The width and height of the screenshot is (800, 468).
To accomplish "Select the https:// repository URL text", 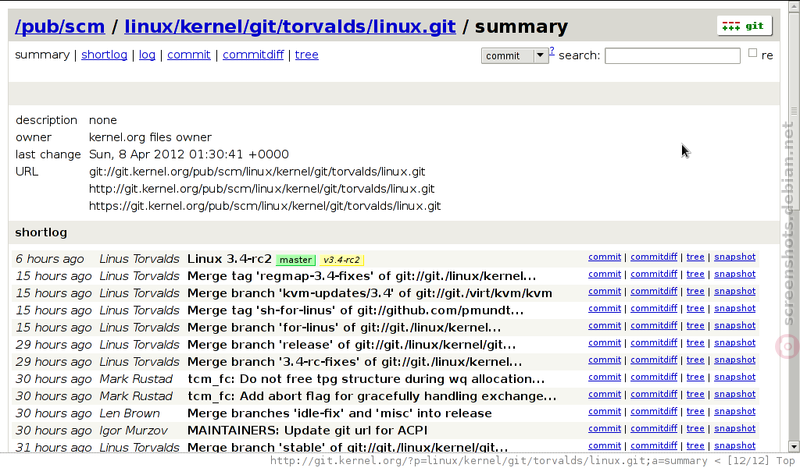I will tap(265, 206).
